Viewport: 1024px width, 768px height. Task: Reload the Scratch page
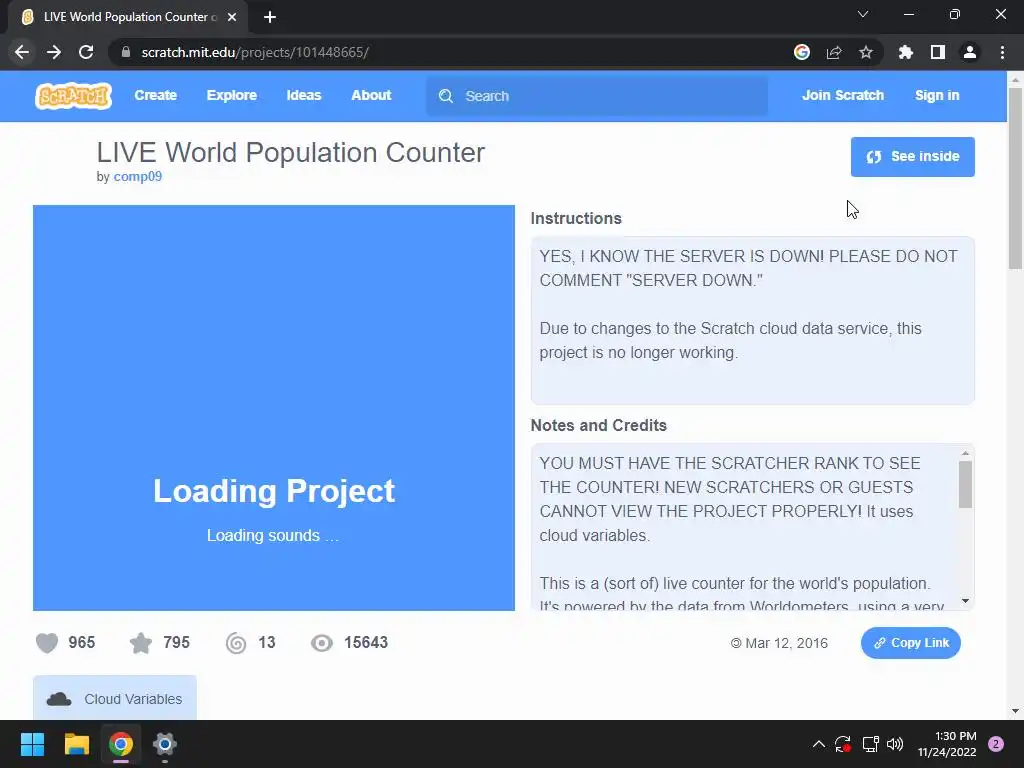point(86,52)
